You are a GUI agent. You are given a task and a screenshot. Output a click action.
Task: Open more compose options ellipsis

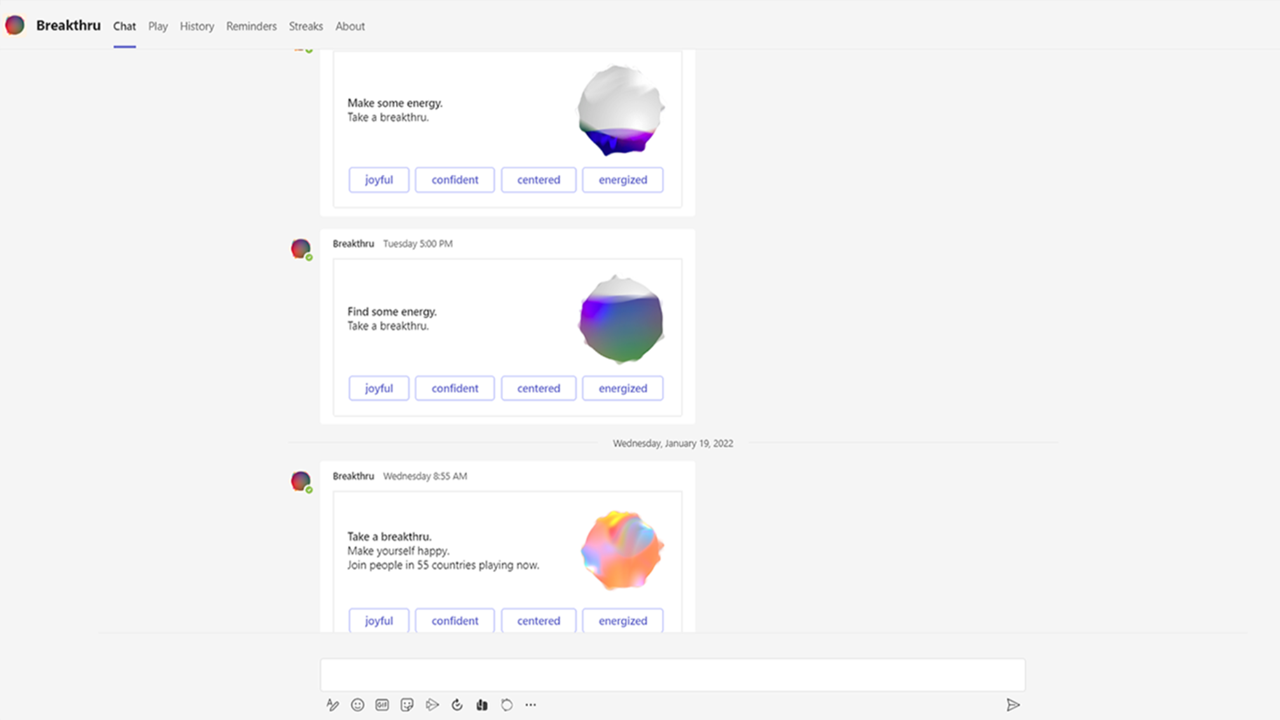point(531,705)
